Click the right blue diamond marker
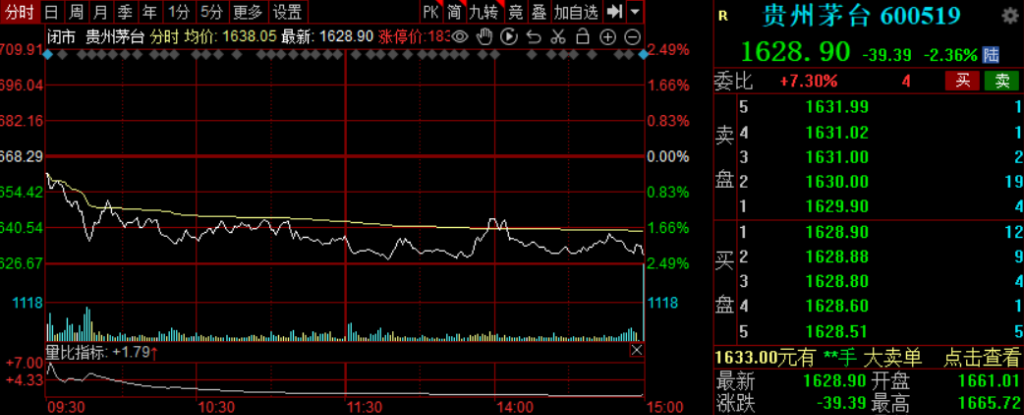Viewport: 1024px width, 415px height. click(643, 55)
